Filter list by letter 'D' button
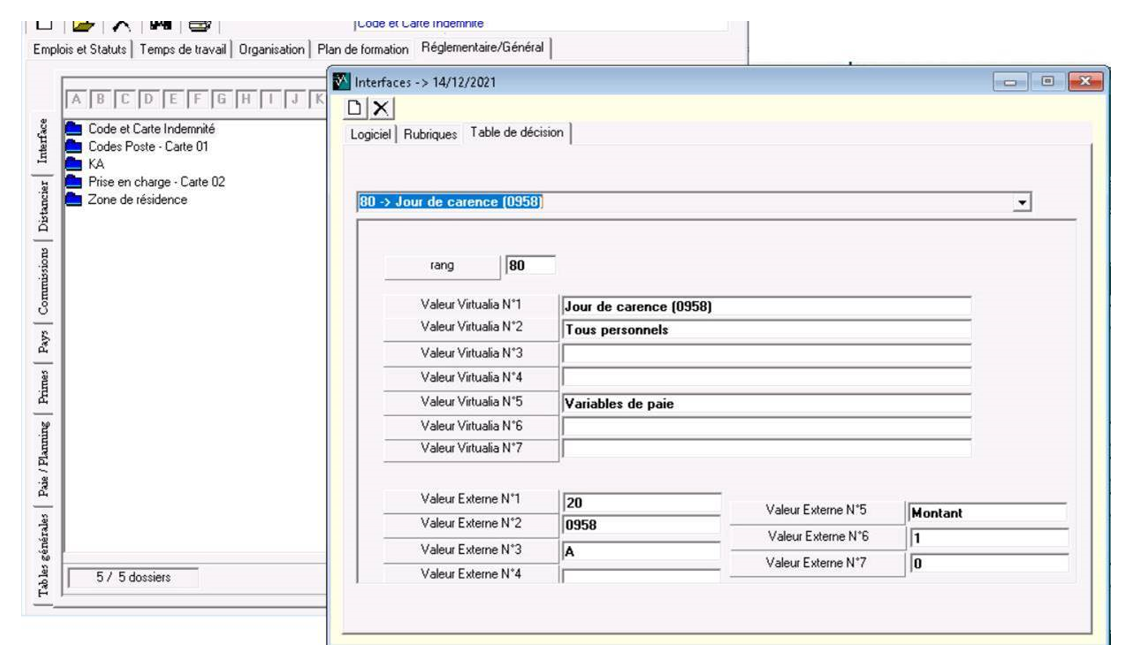Screen dimensions: 1141x663 pos(149,98)
